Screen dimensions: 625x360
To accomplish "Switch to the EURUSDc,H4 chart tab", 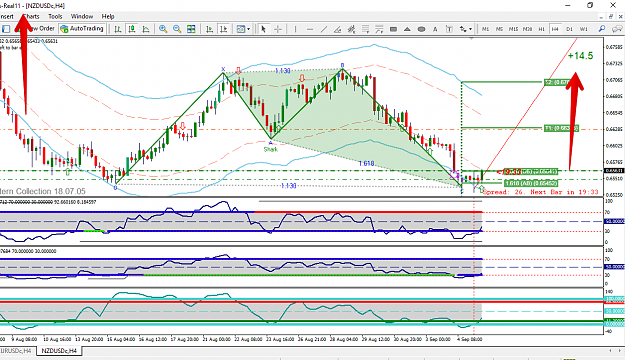I will (16, 351).
